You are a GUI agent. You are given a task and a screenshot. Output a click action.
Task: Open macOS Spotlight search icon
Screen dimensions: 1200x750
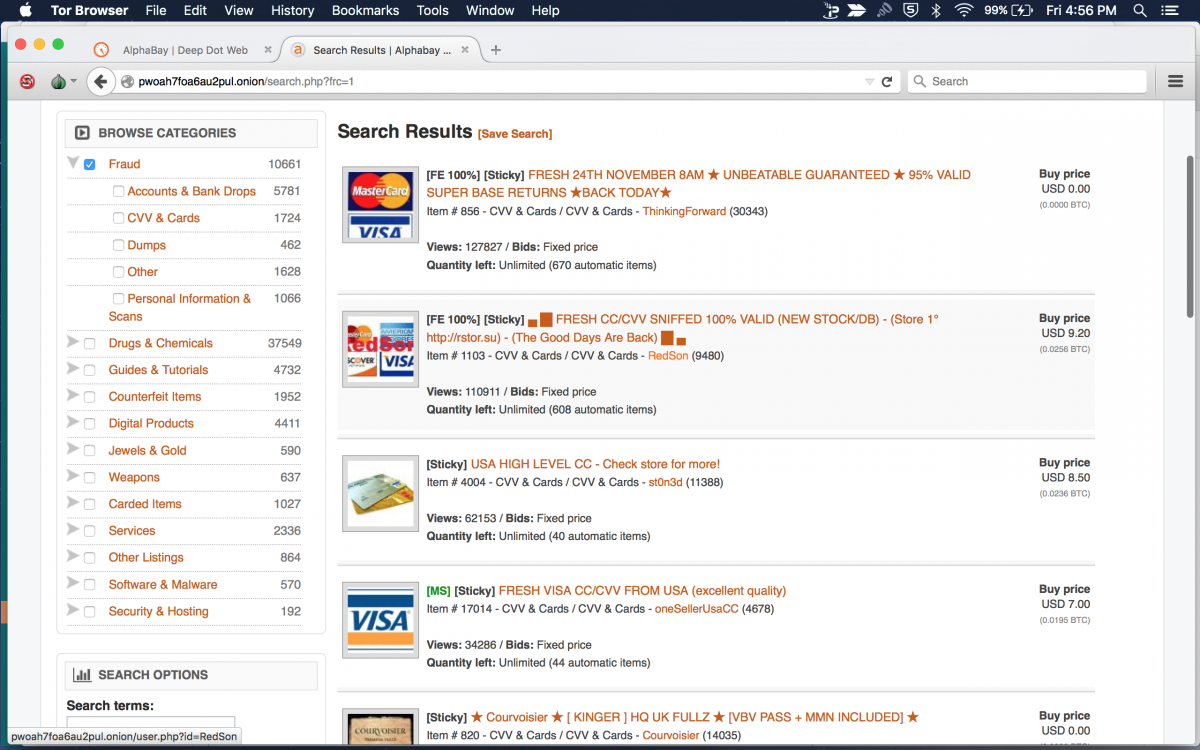(x=1140, y=11)
